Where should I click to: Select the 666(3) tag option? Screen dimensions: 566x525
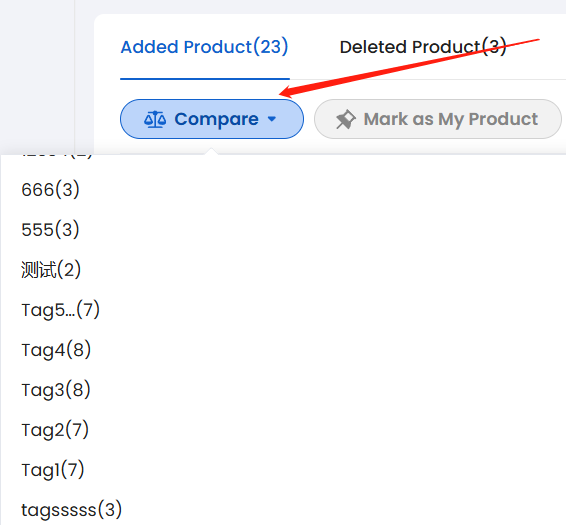click(50, 190)
